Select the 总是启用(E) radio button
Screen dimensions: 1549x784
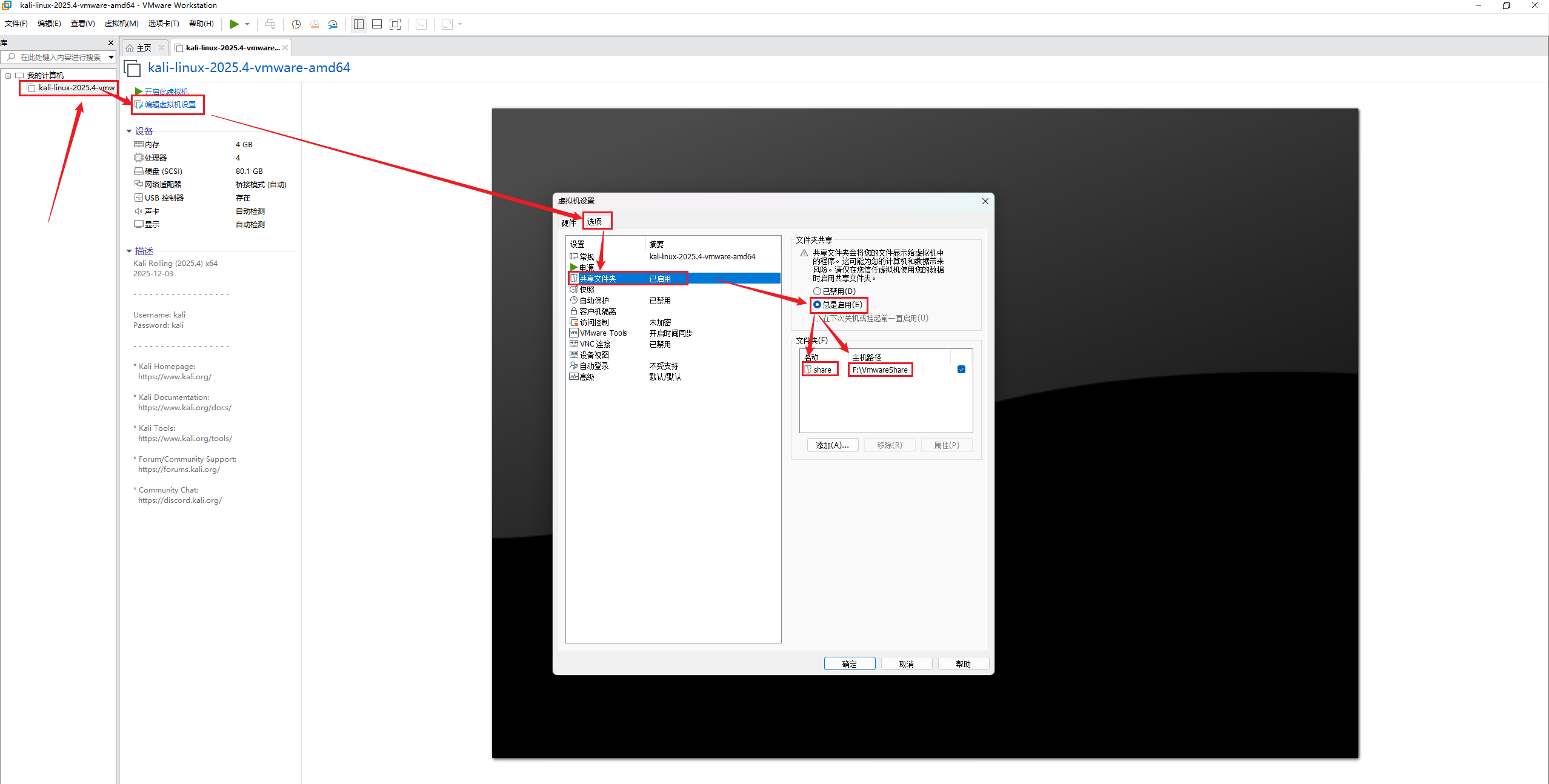[817, 305]
